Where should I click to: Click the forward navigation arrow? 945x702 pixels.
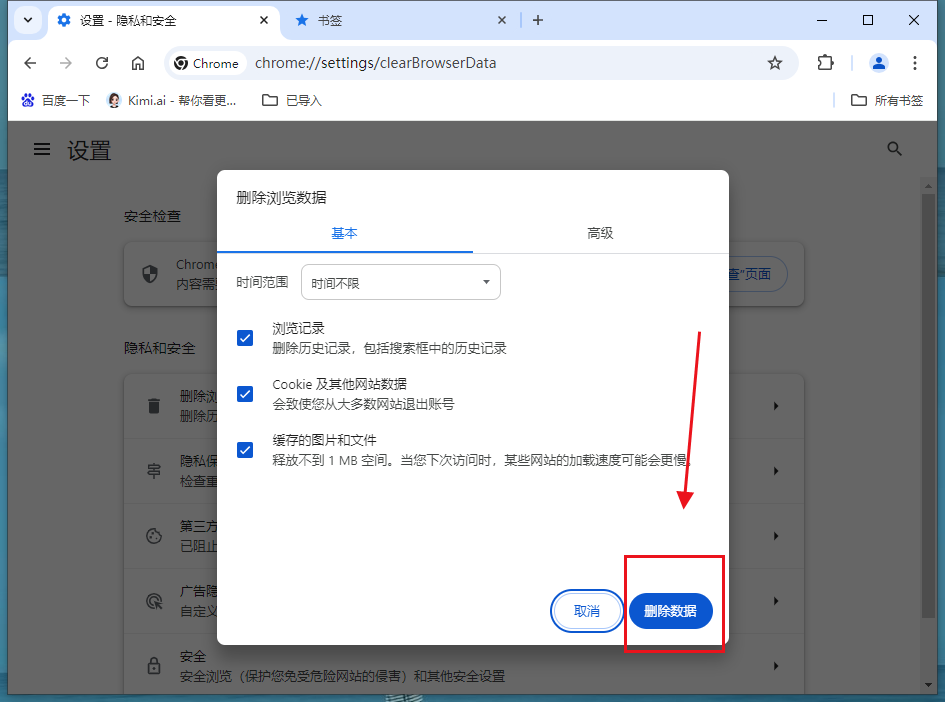coord(66,63)
